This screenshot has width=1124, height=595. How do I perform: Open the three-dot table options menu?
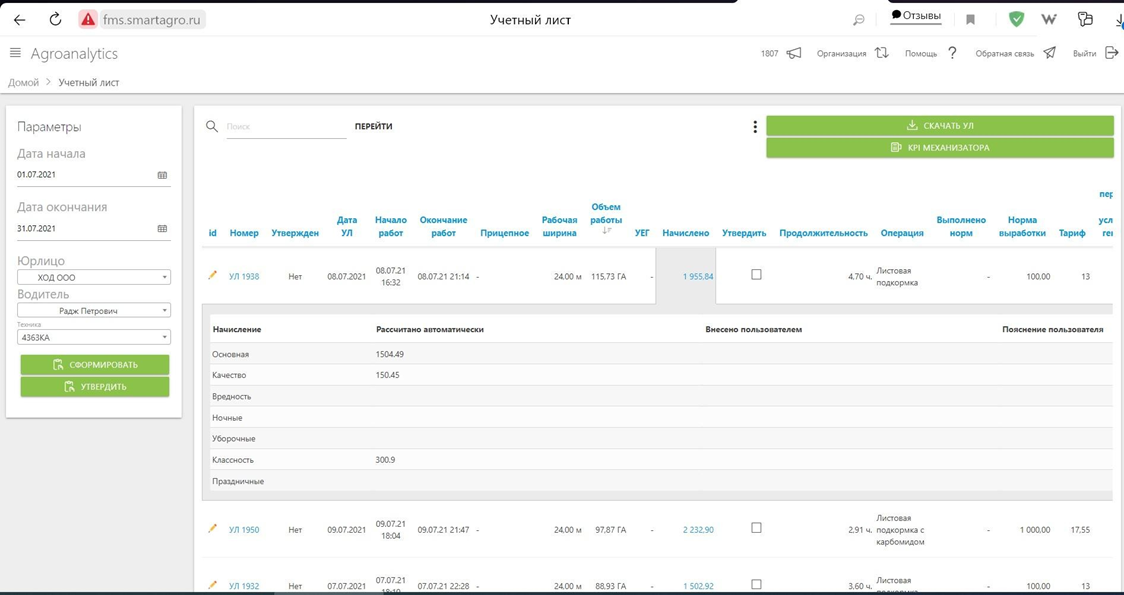click(x=755, y=127)
